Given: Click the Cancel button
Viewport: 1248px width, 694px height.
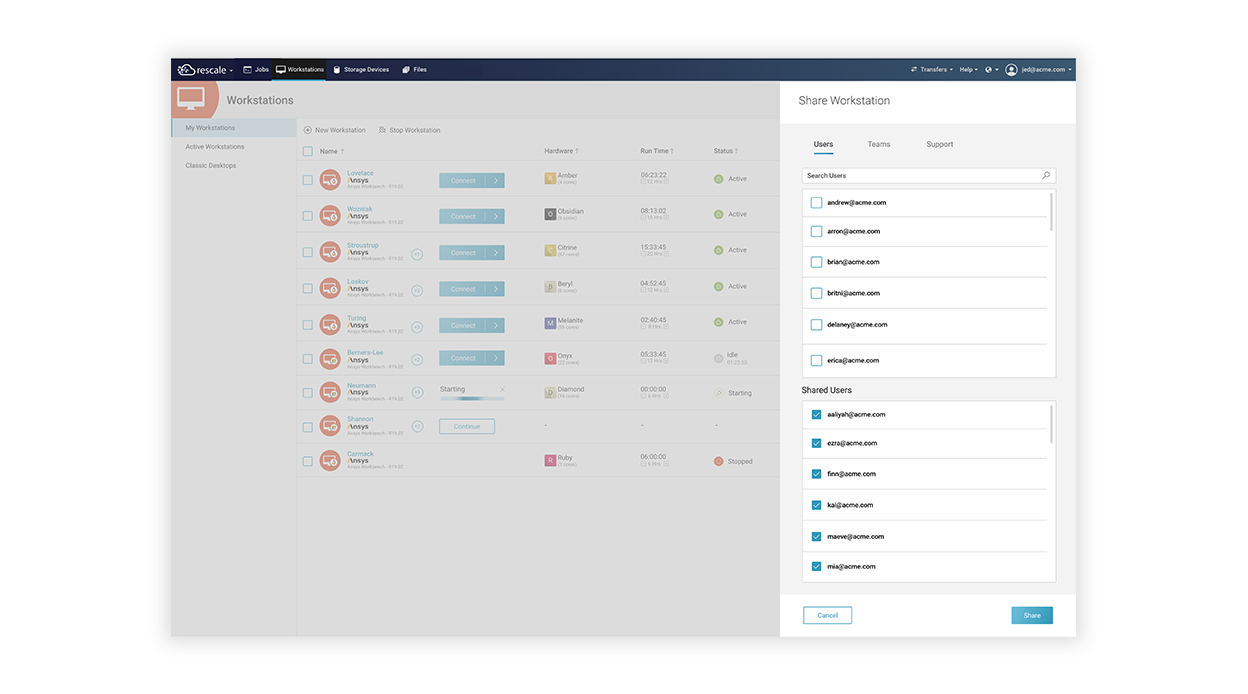Looking at the screenshot, I should point(827,615).
